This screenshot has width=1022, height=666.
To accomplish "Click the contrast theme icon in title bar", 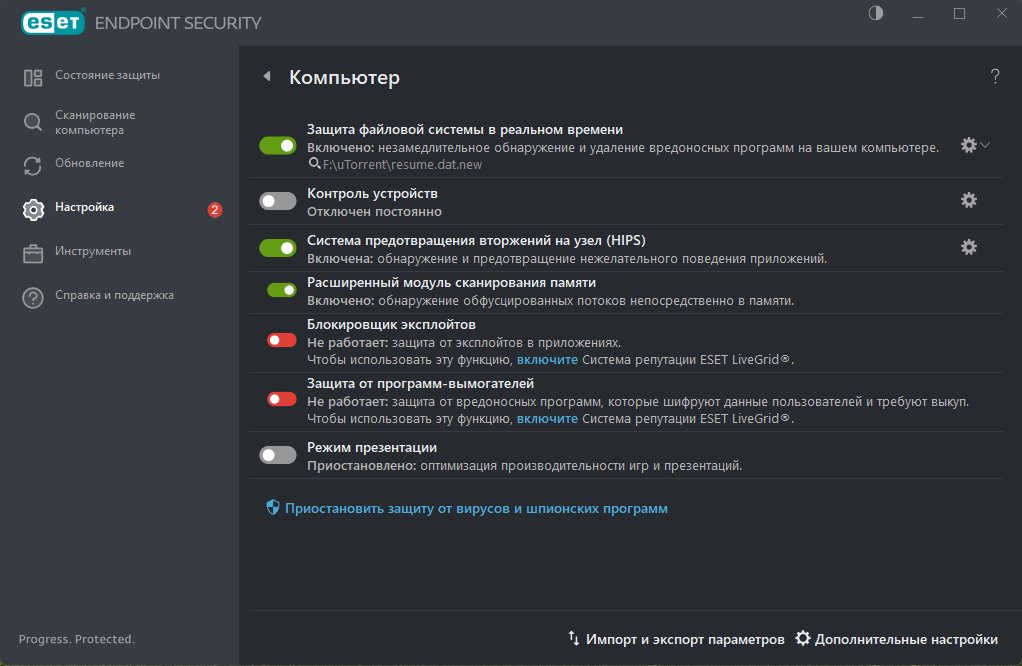I will click(877, 14).
